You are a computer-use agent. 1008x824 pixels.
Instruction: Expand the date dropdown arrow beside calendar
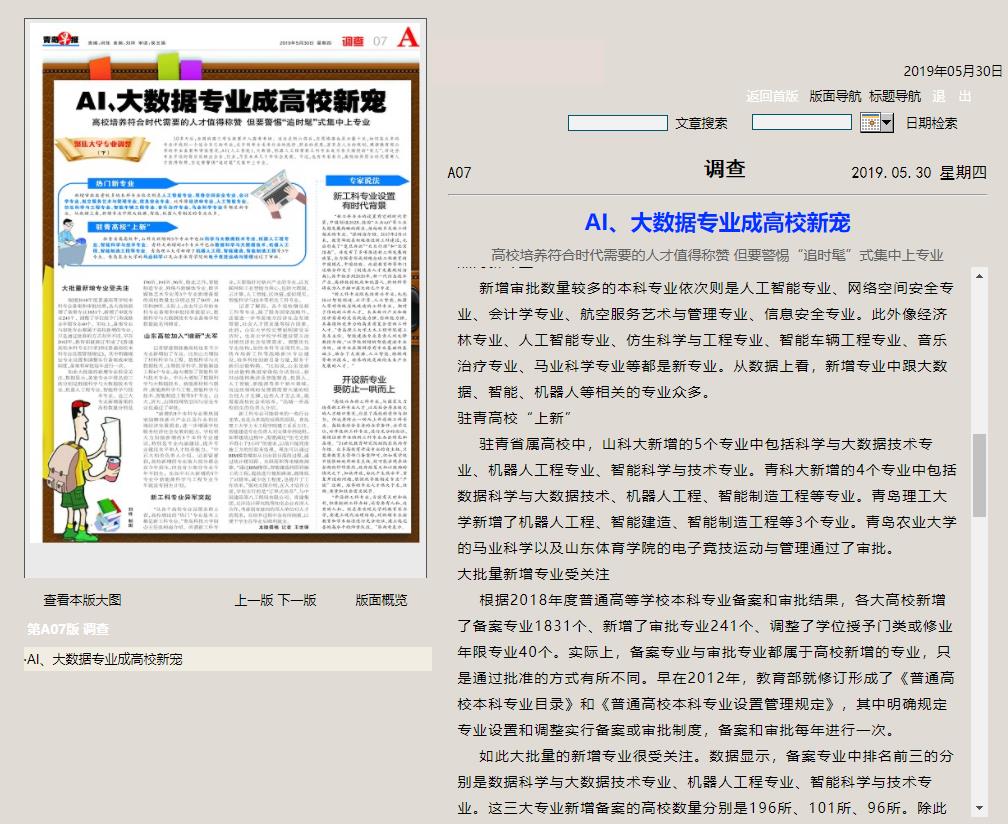[x=887, y=123]
